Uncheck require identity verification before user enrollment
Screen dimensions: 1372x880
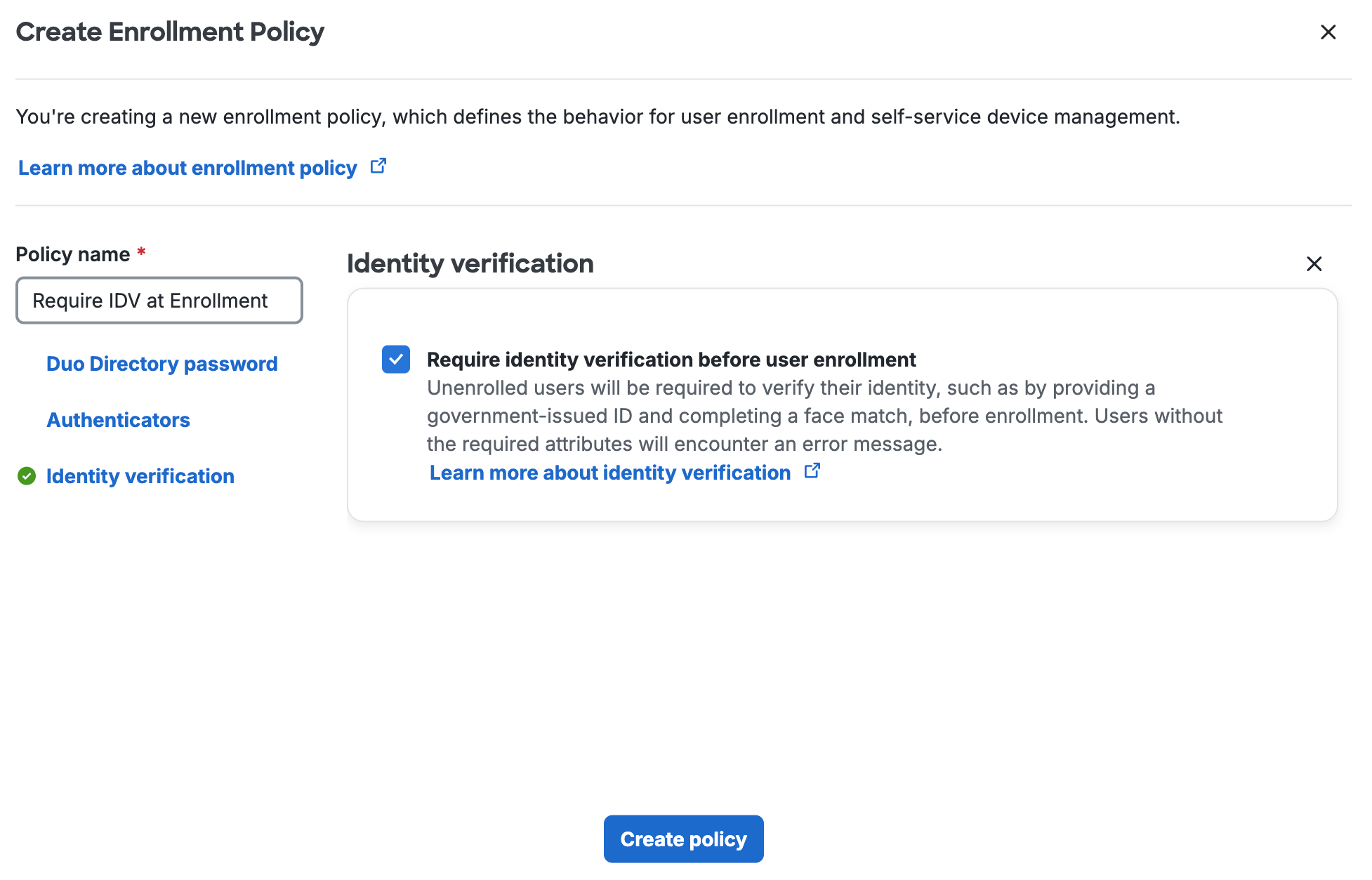click(396, 360)
